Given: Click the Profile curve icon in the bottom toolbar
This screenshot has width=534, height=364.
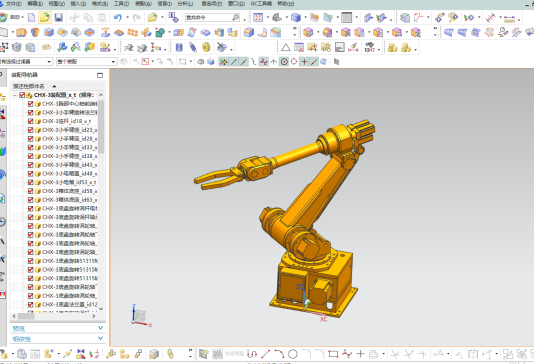Looking at the screenshot, I should click(252, 354).
